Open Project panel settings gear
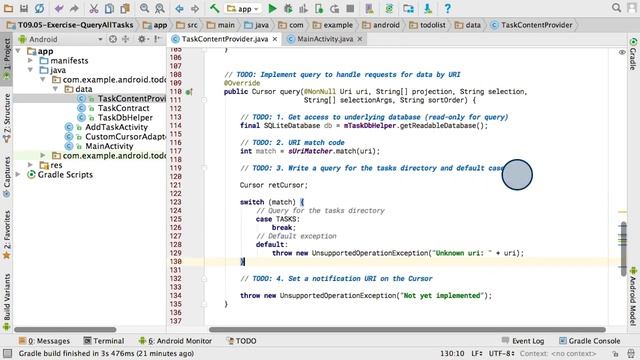The height and width of the screenshot is (360, 640). point(142,39)
